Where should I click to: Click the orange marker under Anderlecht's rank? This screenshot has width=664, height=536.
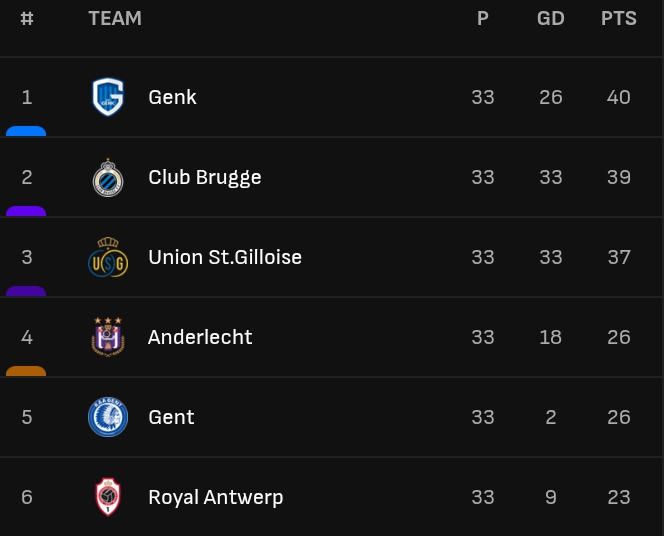click(26, 371)
